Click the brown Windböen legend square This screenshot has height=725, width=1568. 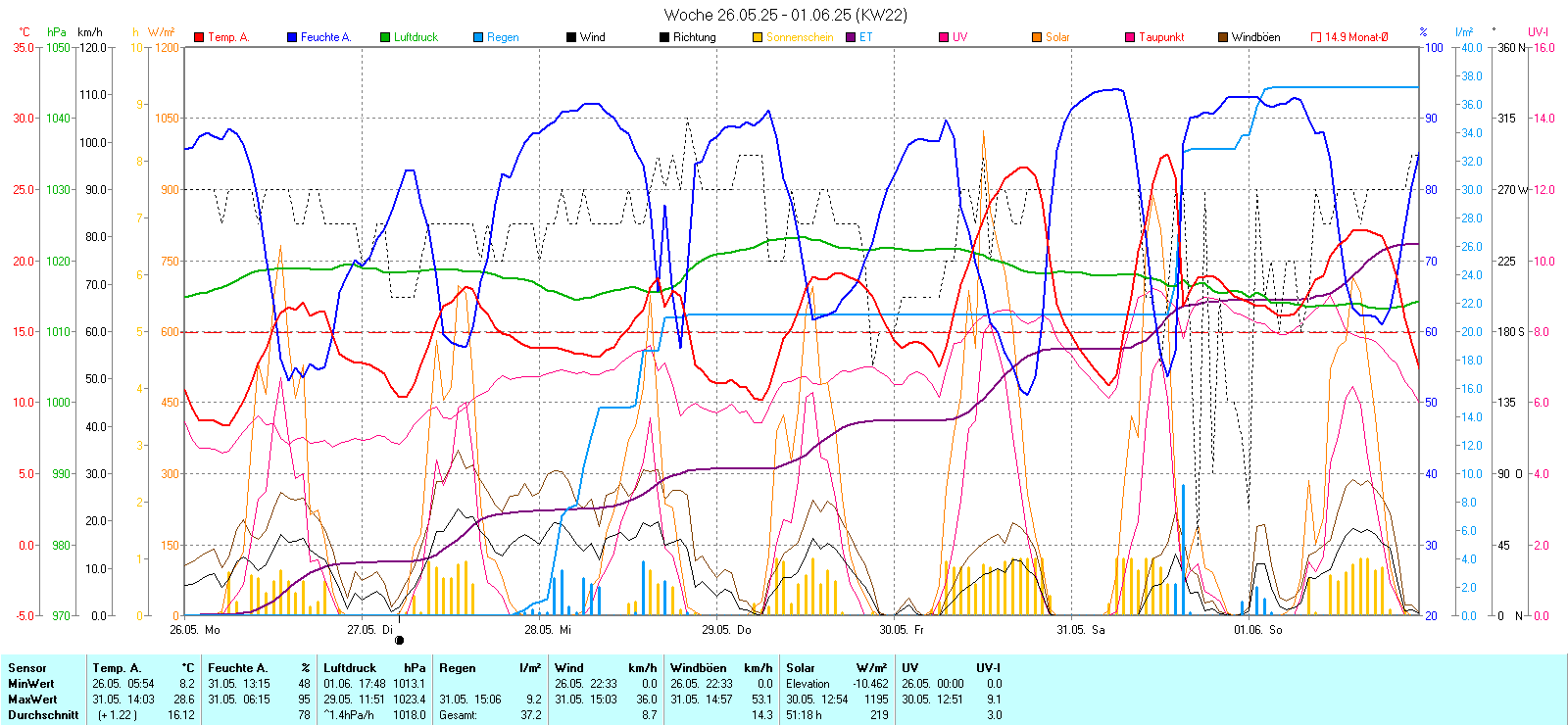[x=1223, y=37]
